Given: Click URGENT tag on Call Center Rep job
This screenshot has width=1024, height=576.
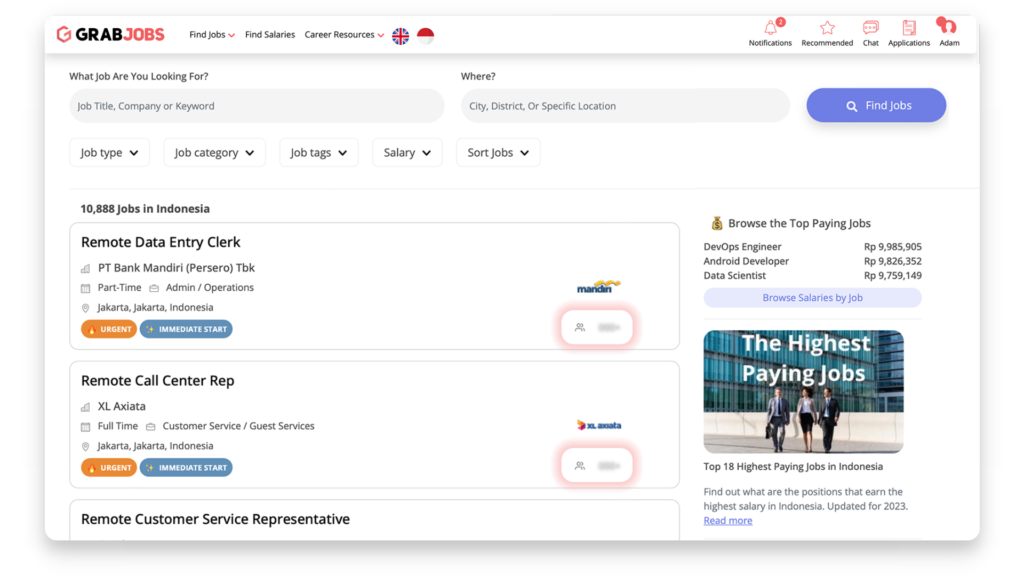Looking at the screenshot, I should [109, 468].
